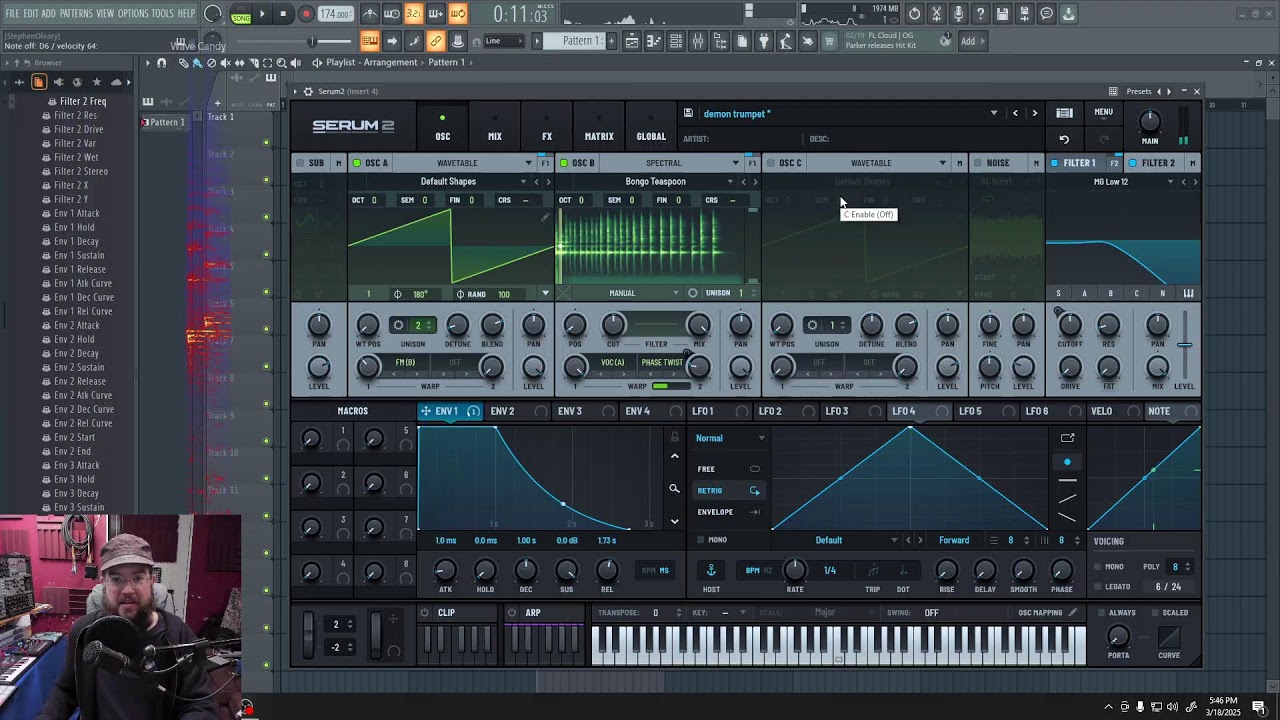Click the save preset disk icon
This screenshot has height=720, width=1280.
688,113
